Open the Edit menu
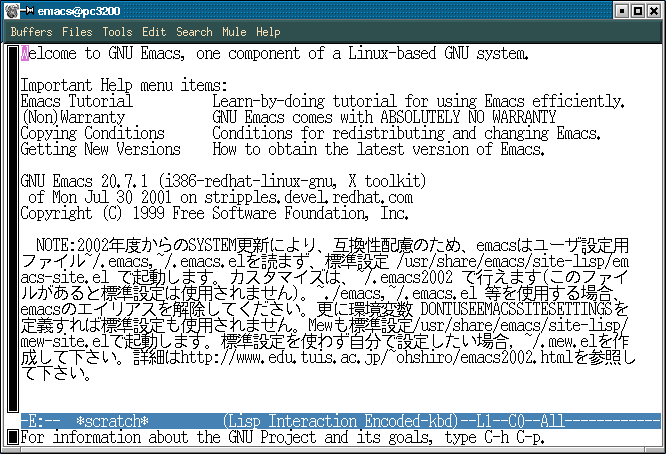Image resolution: width=666 pixels, height=454 pixels. [x=154, y=32]
